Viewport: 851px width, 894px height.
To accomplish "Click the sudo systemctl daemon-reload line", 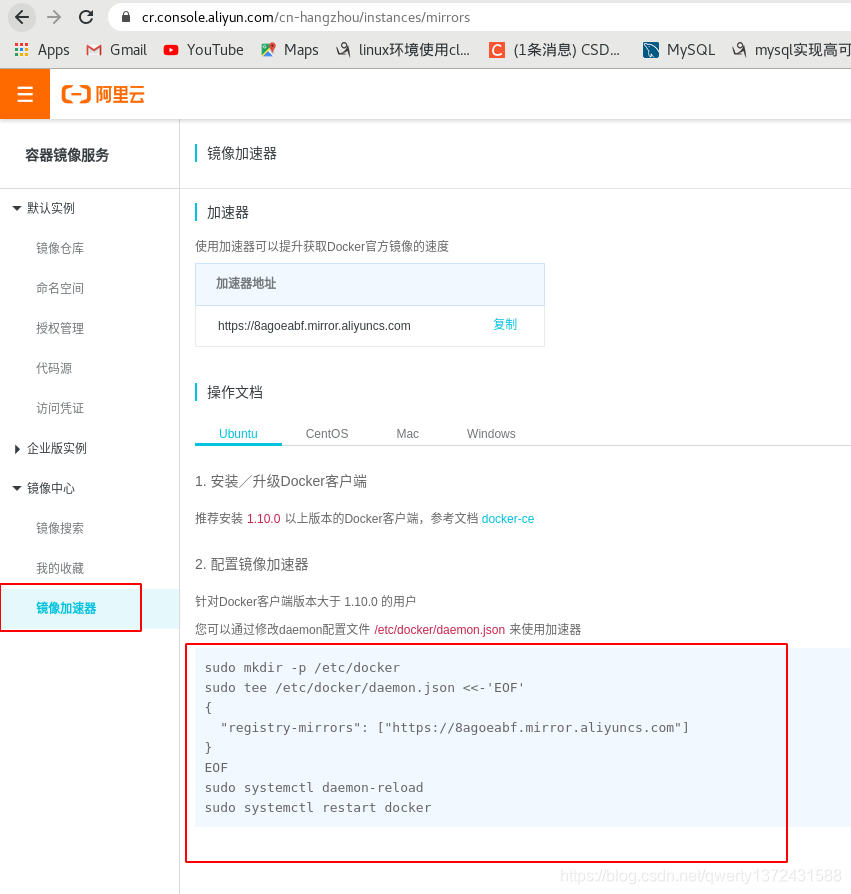I will [314, 787].
